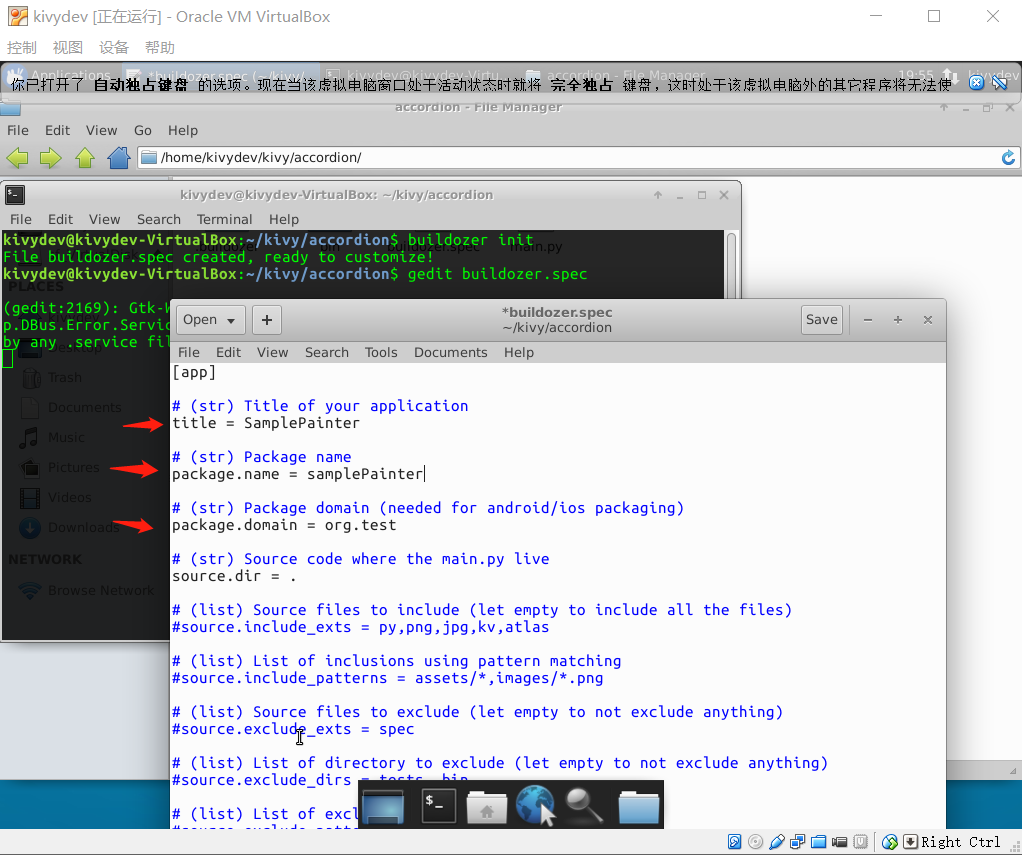
Task: Go back in File Manager toolbar
Action: [x=18, y=158]
